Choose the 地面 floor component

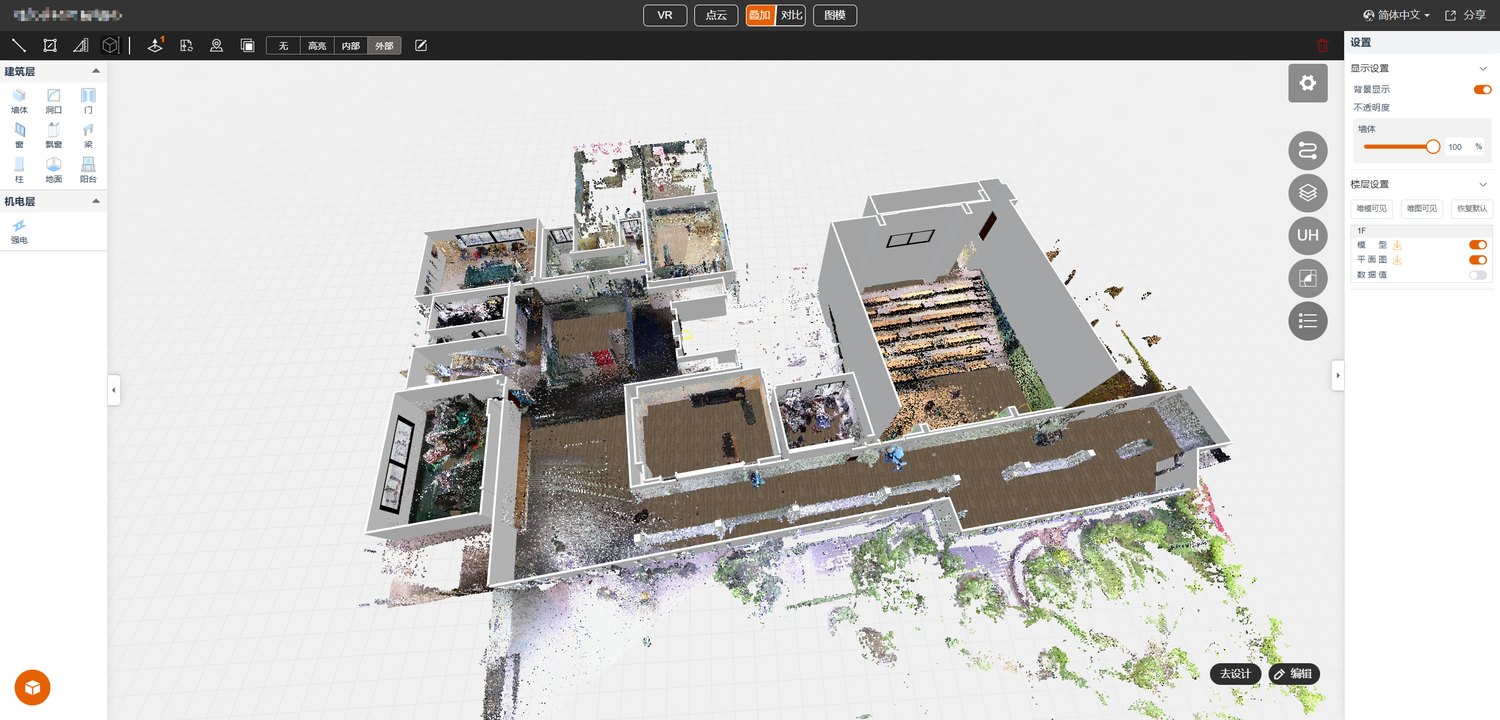[54, 170]
